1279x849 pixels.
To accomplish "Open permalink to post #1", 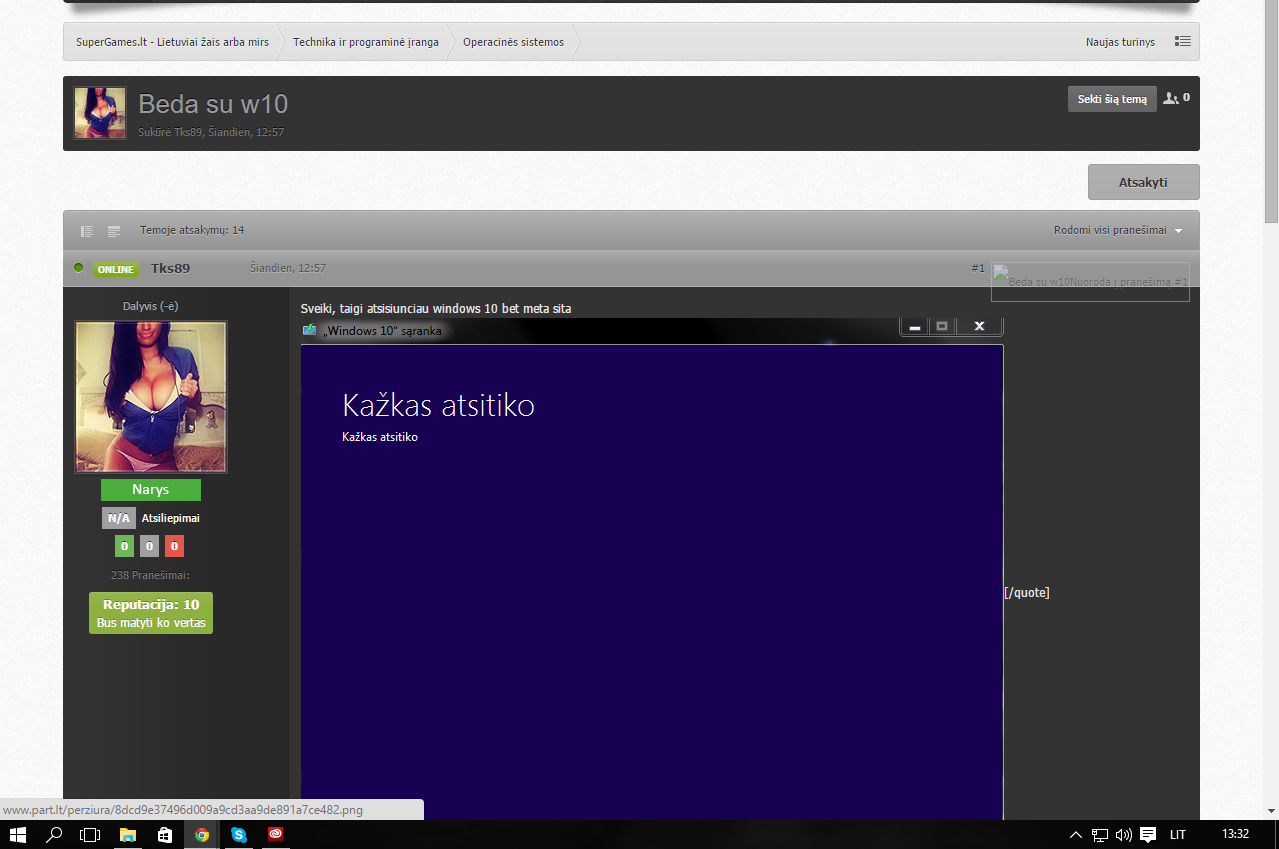I will pyautogui.click(x=978, y=268).
